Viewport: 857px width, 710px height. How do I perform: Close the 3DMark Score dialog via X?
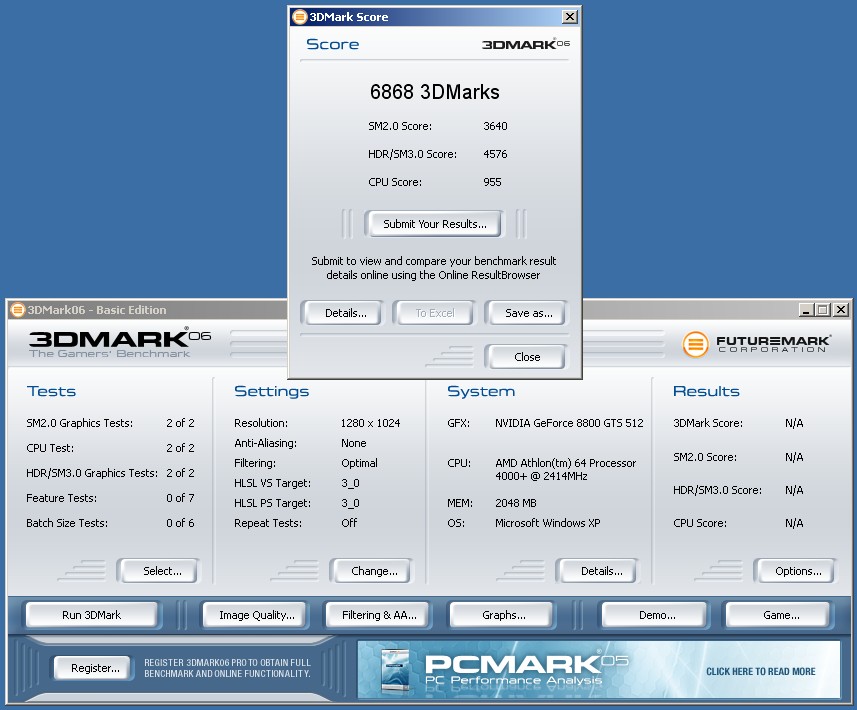pos(570,17)
